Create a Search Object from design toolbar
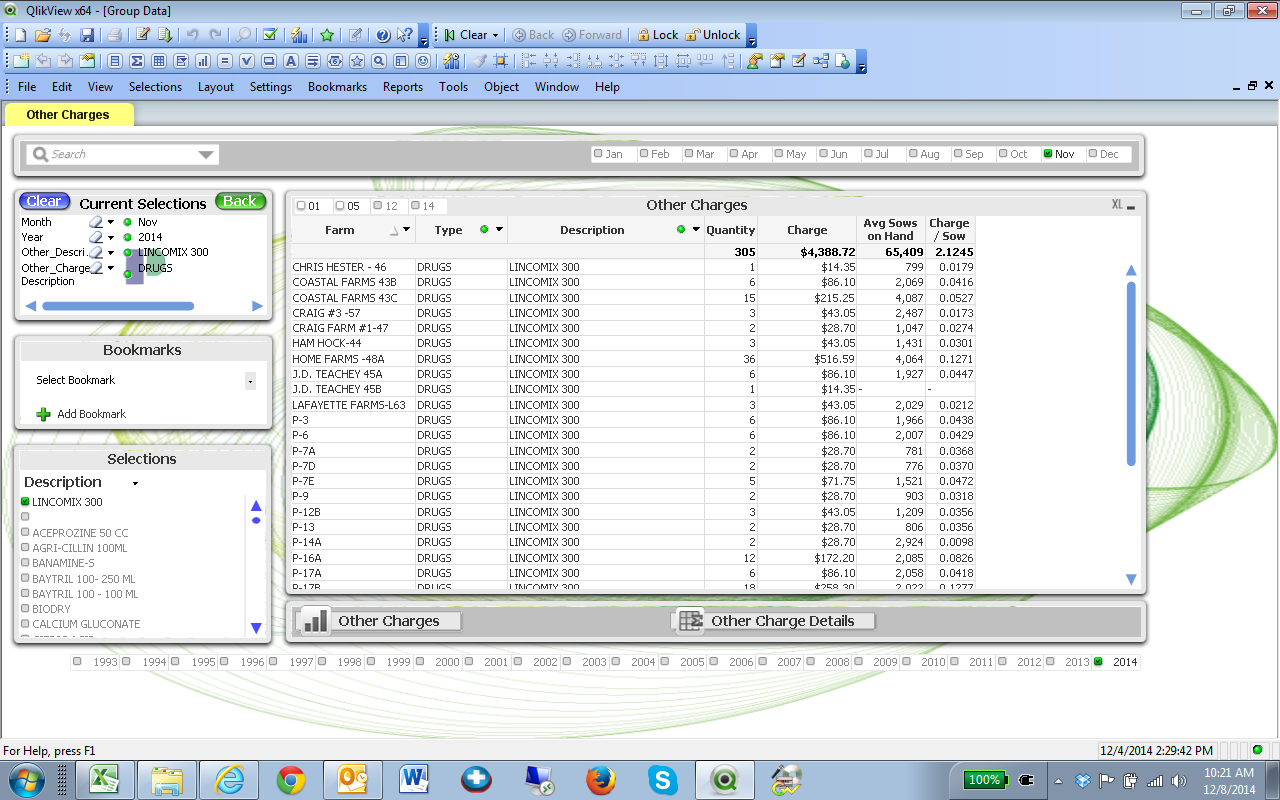1280x800 pixels. (x=378, y=61)
